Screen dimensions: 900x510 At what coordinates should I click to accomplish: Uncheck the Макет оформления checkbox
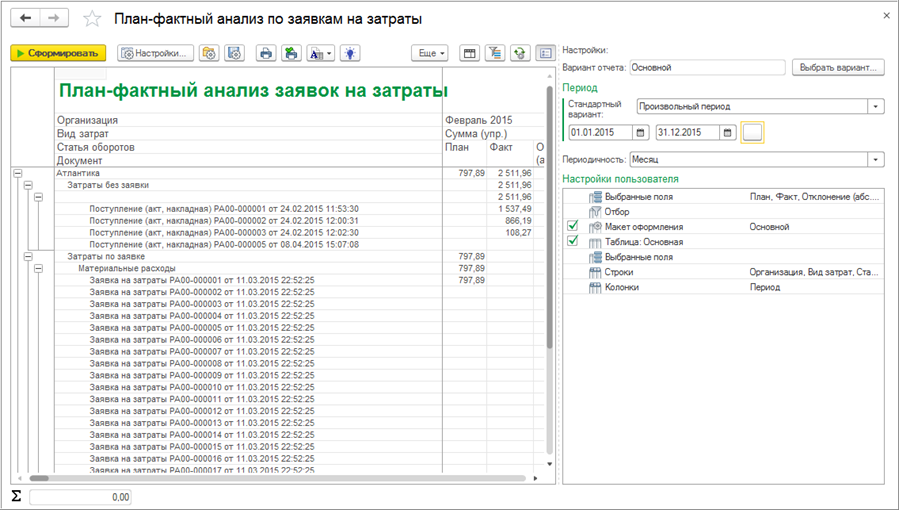[x=573, y=227]
